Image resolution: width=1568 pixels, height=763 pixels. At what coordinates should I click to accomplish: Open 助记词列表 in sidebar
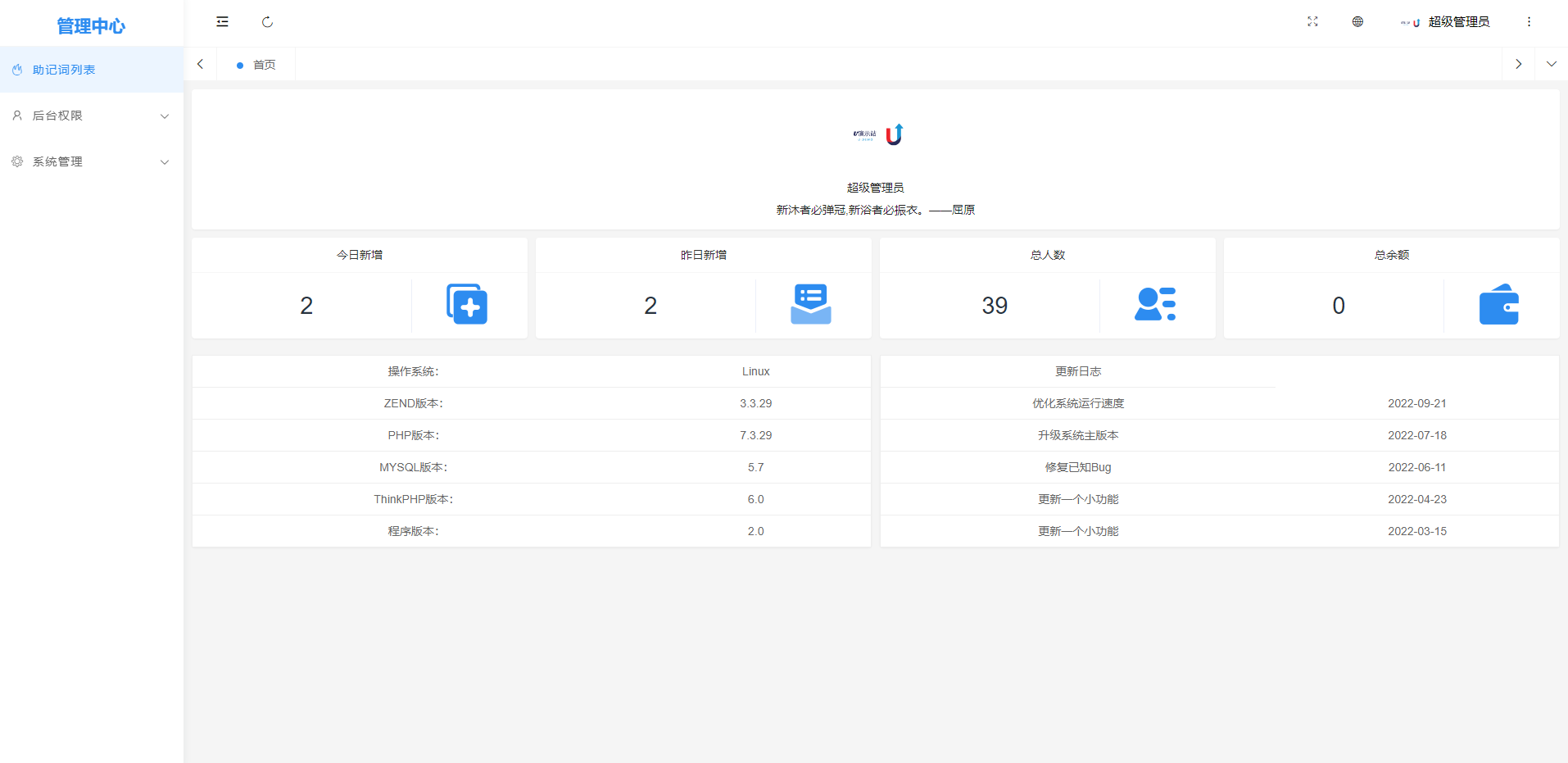pos(64,70)
